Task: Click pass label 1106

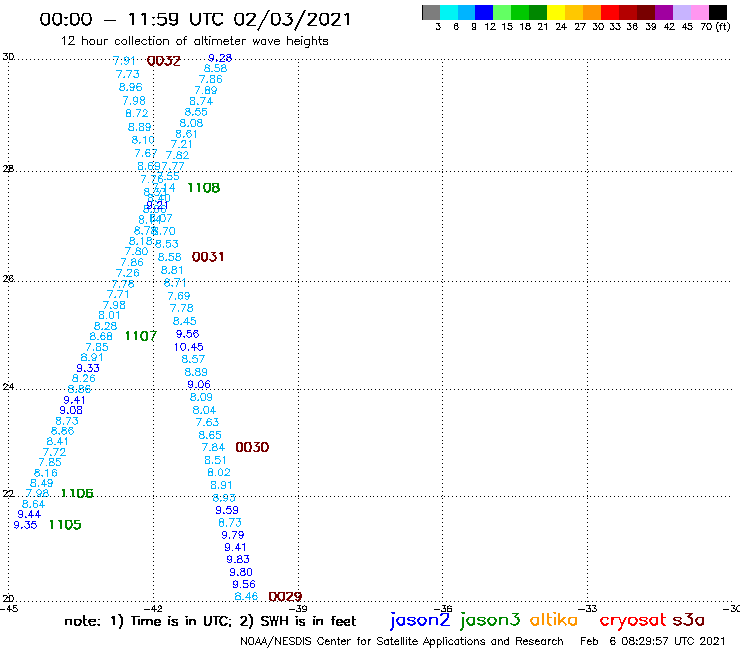Action: click(x=77, y=493)
